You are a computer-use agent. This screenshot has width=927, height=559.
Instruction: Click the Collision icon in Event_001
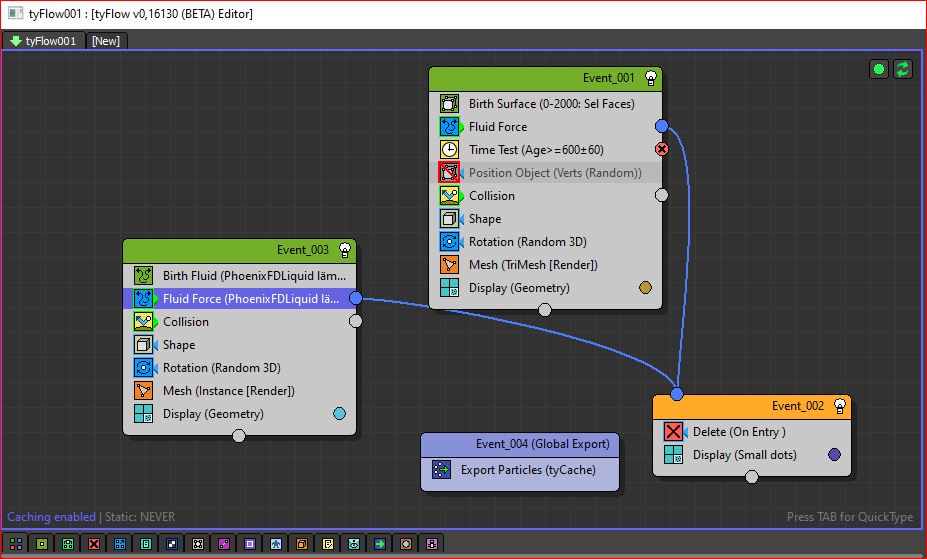pyautogui.click(x=449, y=196)
